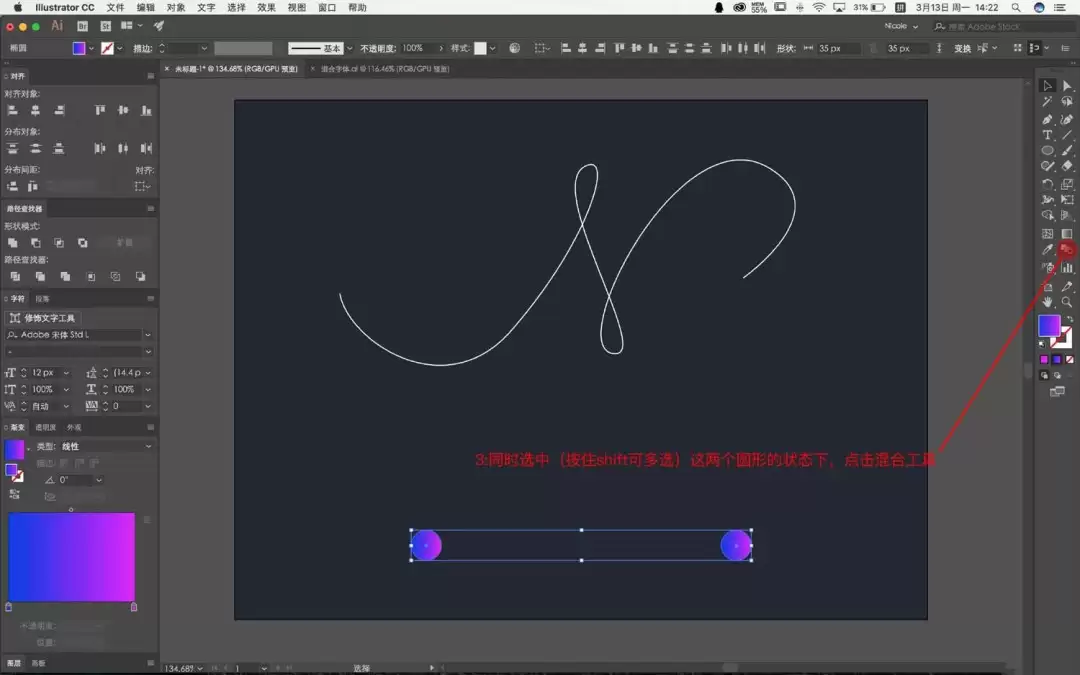The image size is (1080, 675).
Task: Click Minus Front shape mode in Pathfinder
Action: point(36,242)
